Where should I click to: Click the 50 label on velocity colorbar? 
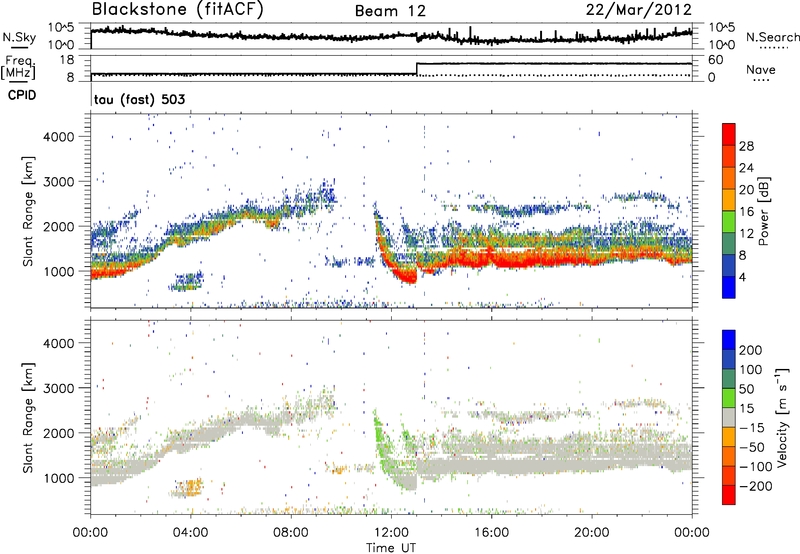(746, 389)
